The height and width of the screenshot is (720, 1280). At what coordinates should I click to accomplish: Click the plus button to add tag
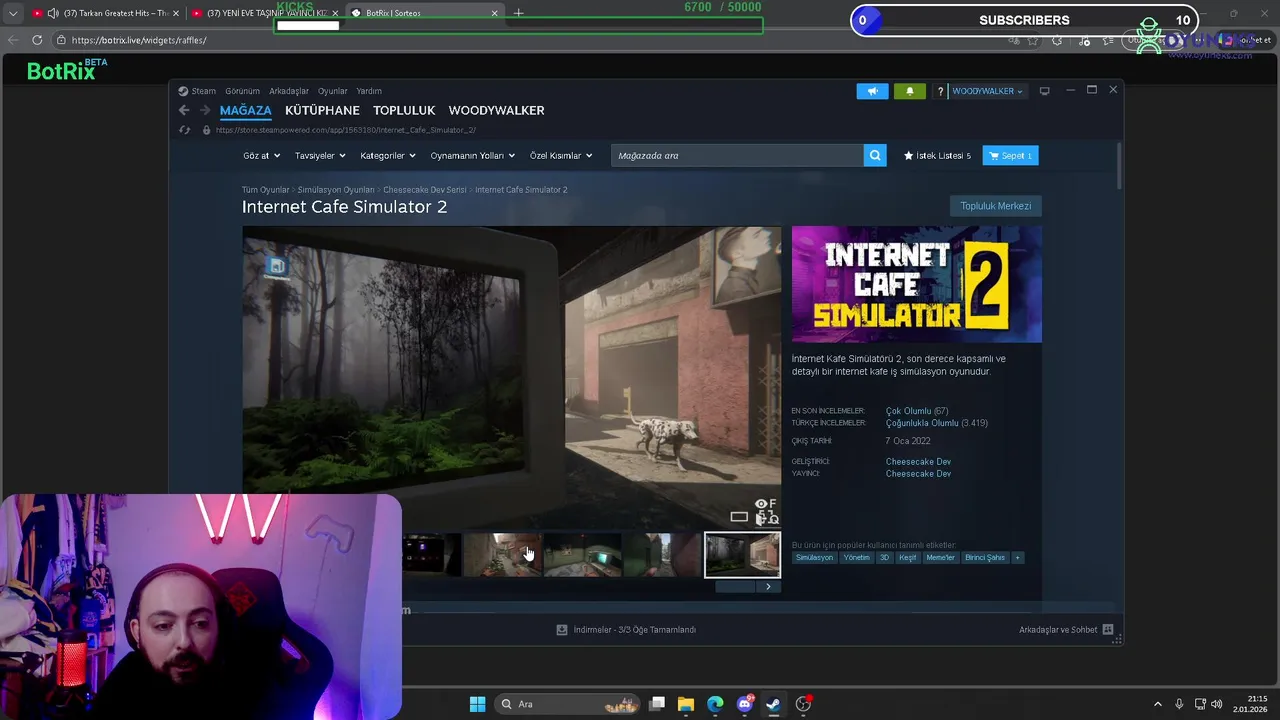tap(1017, 558)
